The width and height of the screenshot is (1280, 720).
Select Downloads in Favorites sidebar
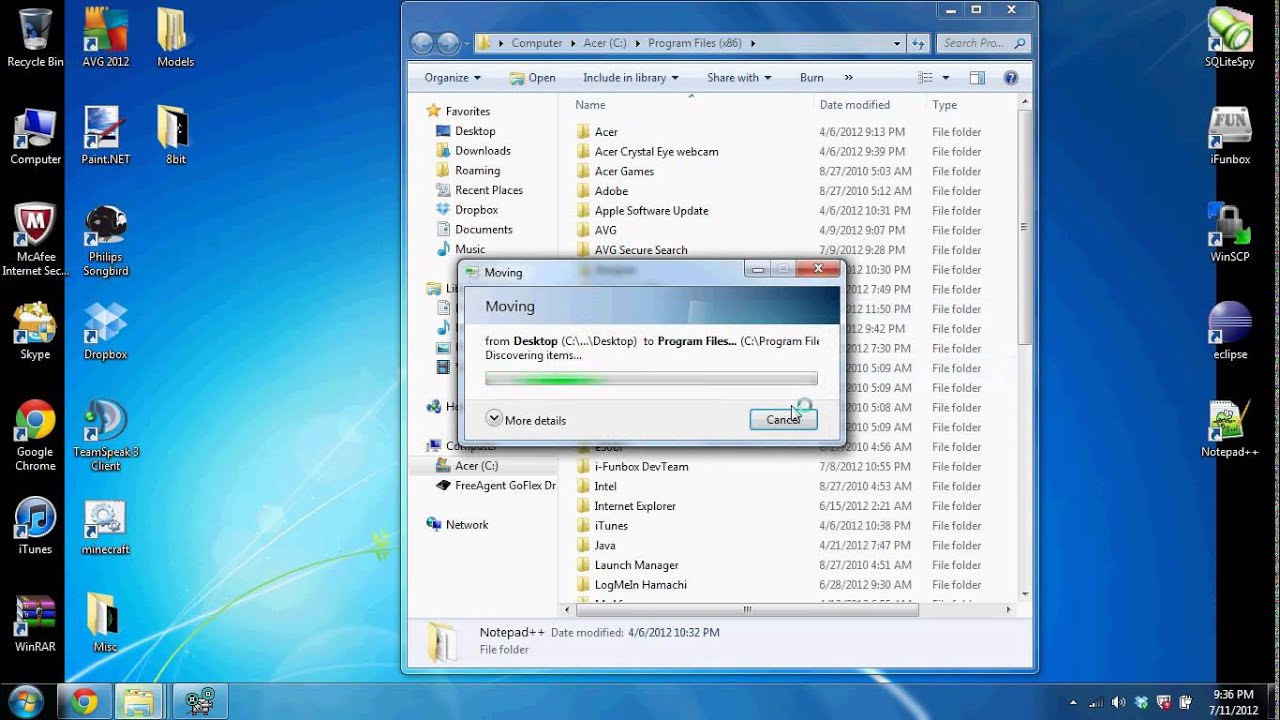pyautogui.click(x=482, y=151)
